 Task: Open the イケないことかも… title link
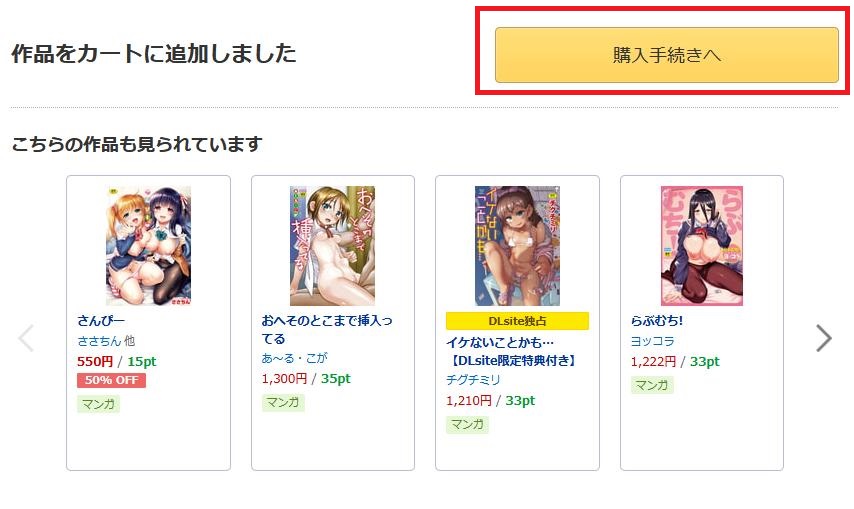[512, 351]
